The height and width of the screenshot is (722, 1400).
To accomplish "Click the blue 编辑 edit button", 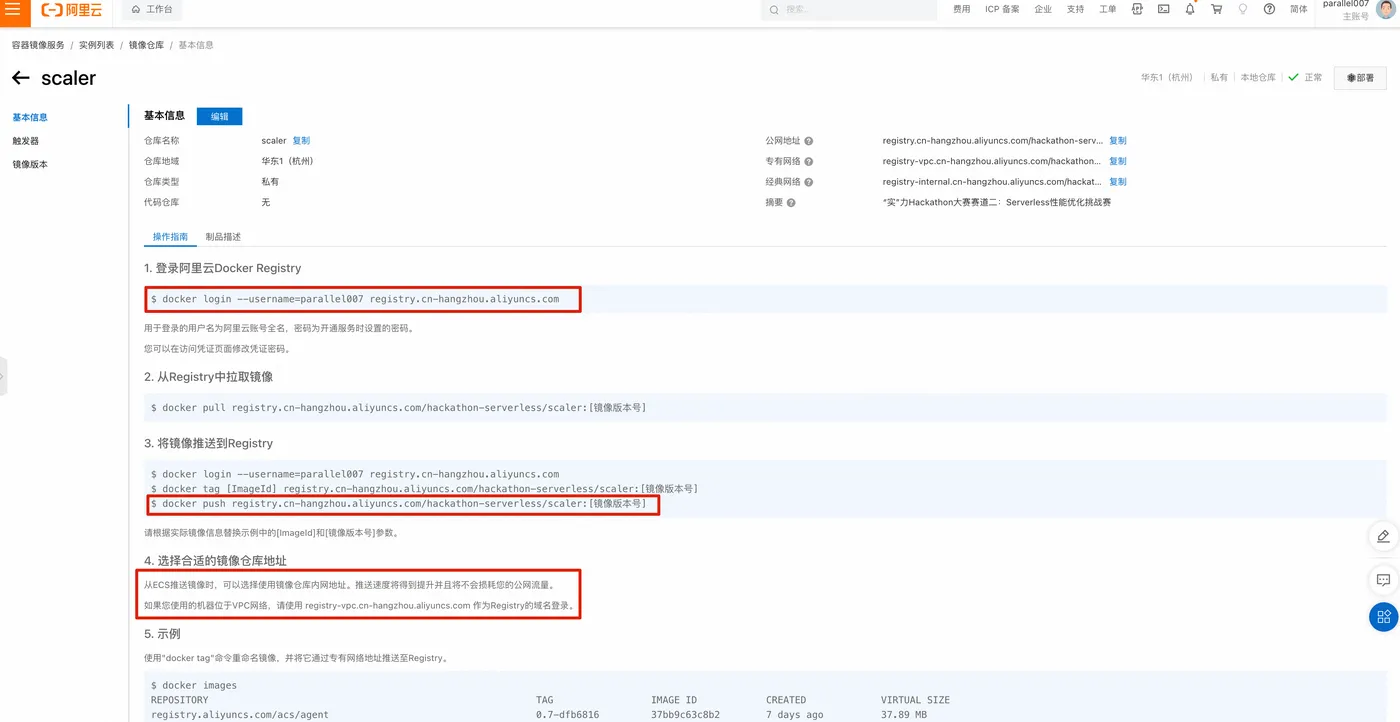I will [x=220, y=116].
